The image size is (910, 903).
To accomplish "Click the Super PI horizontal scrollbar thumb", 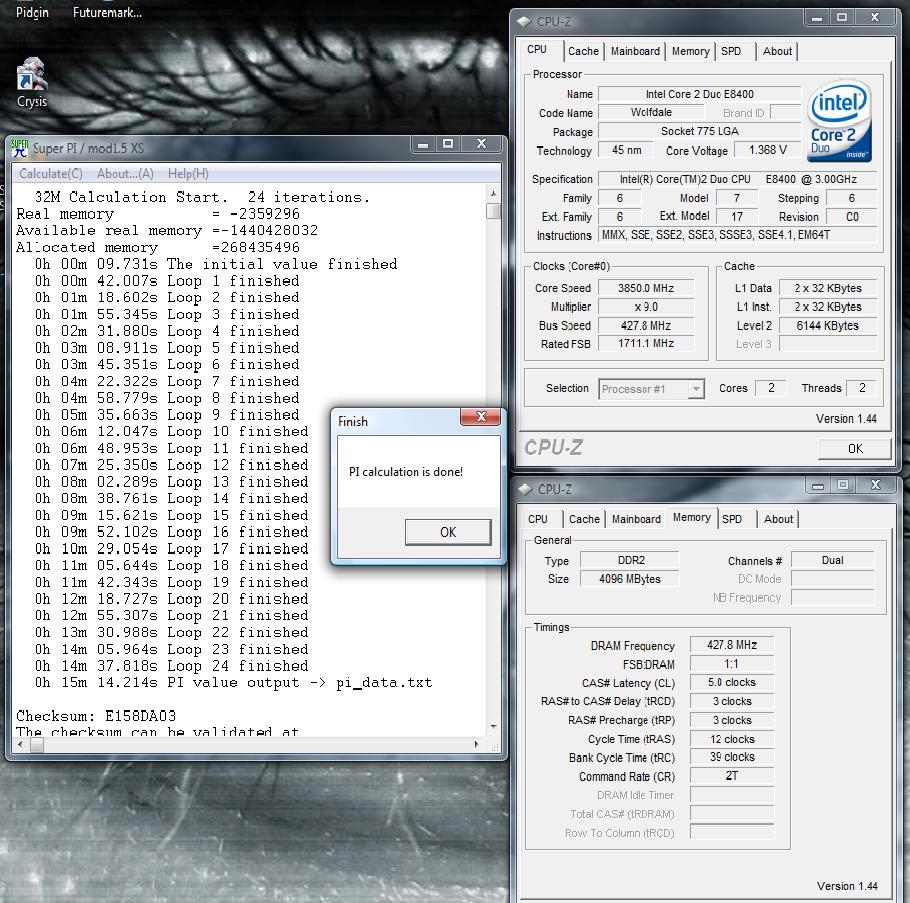I will click(37, 744).
